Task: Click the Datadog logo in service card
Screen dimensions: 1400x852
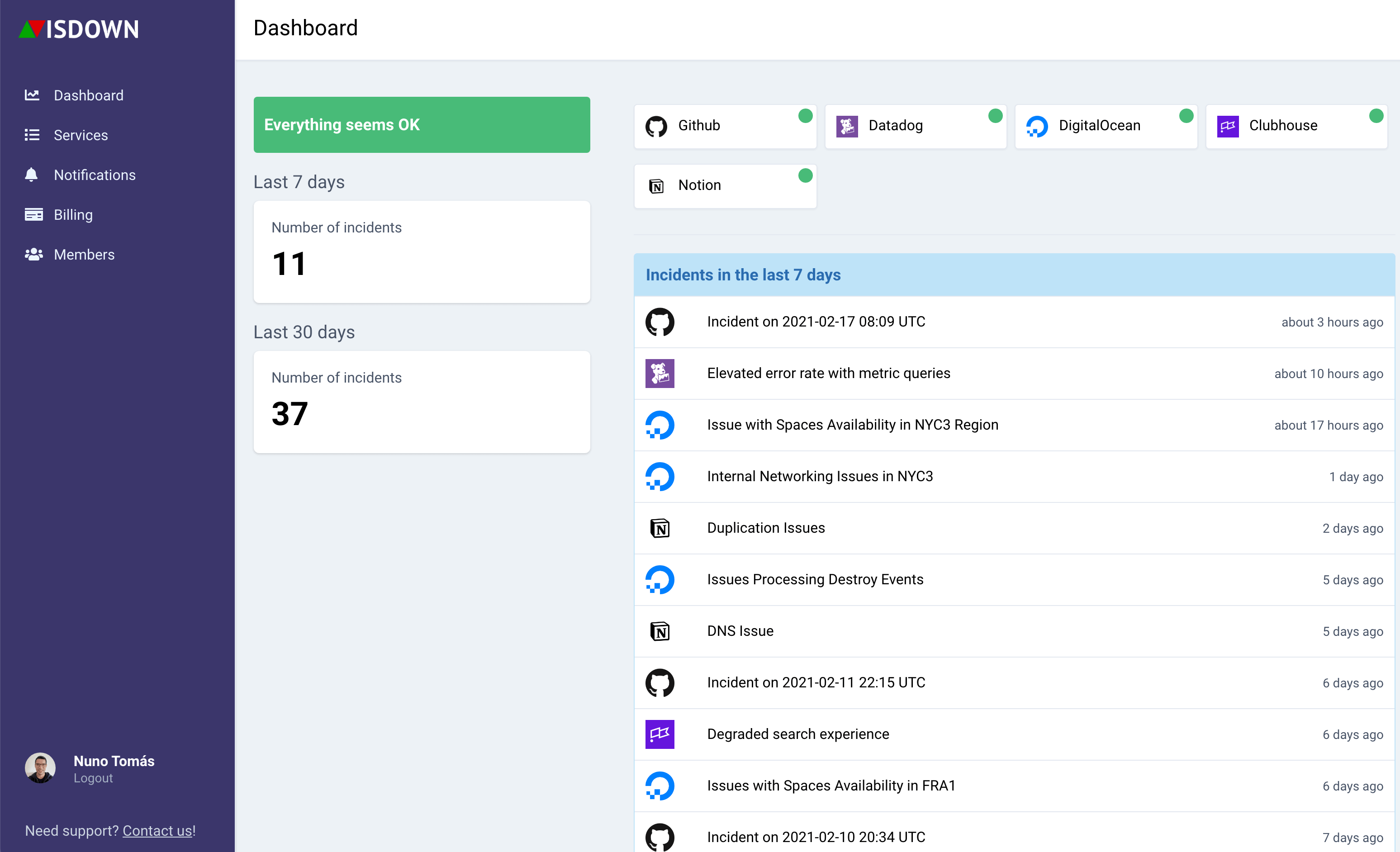Action: (x=847, y=126)
